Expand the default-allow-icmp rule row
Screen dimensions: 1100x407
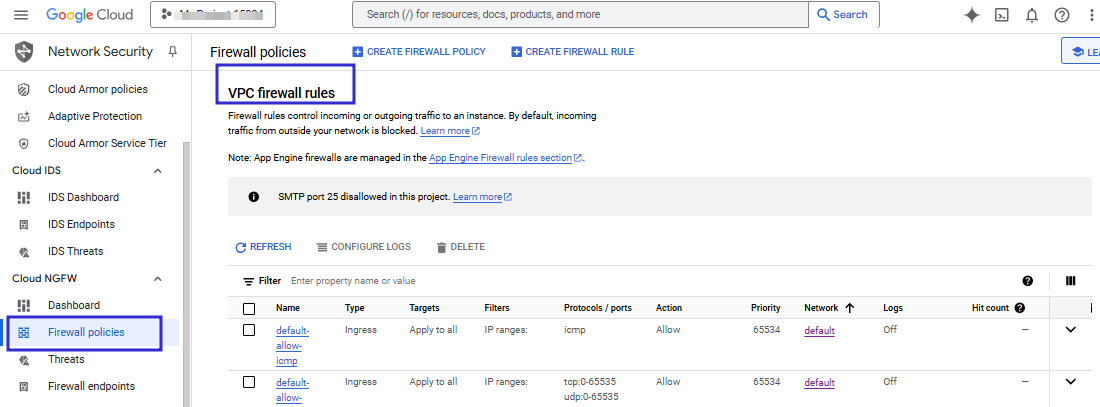(x=1071, y=329)
